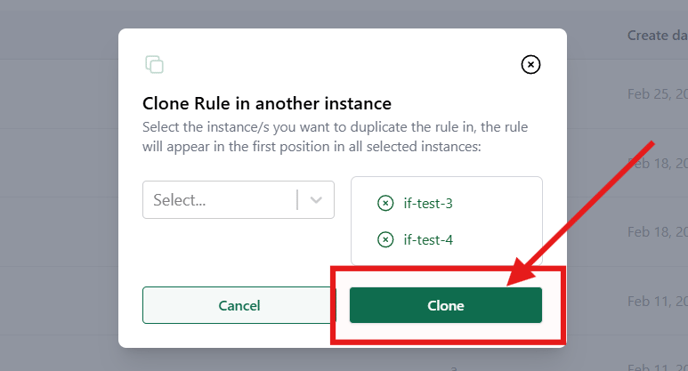Click the clone rule icon above title
Image resolution: width=688 pixels, height=371 pixels.
point(154,64)
